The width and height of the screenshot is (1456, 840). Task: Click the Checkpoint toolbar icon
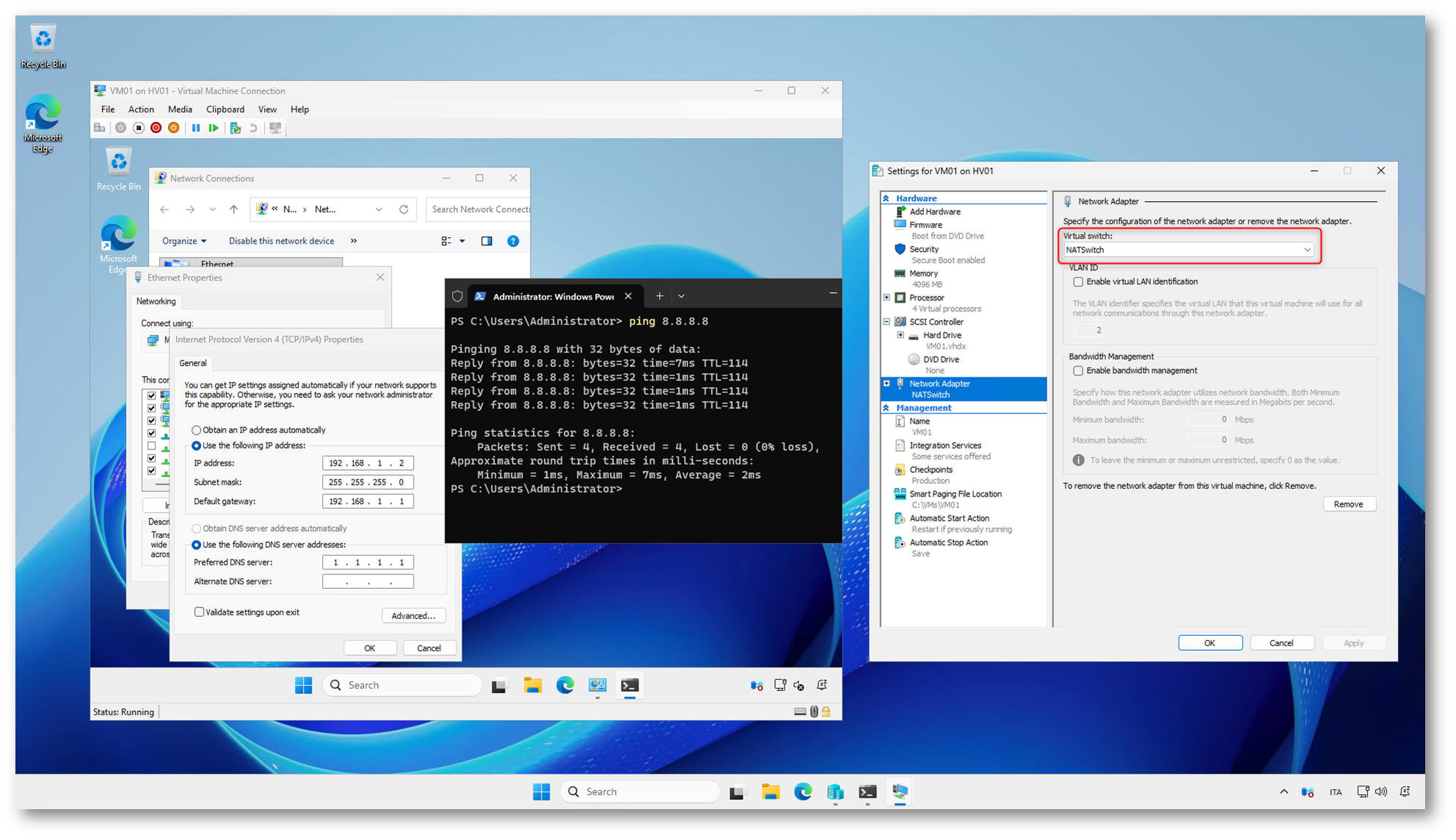click(x=235, y=128)
